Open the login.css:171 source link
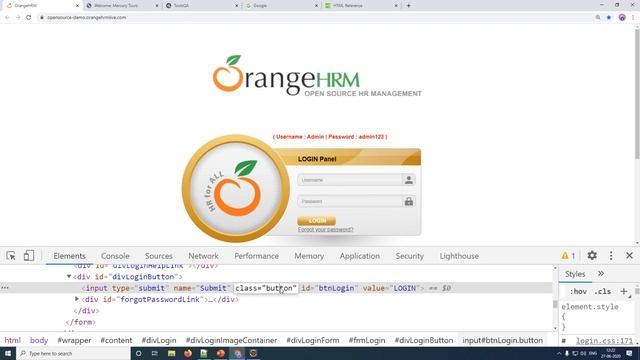Viewport: 640px width, 360px height. (x=604, y=340)
